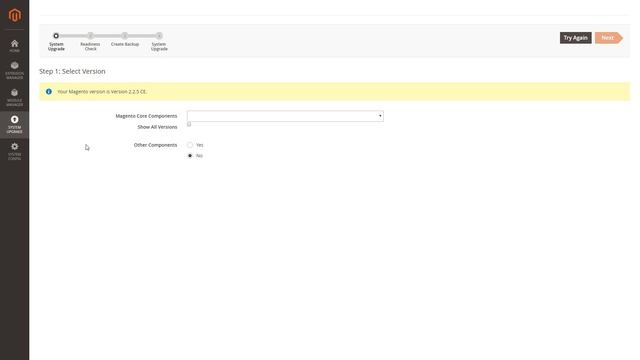Open the Home sidebar icon
640x360 pixels.
[14, 45]
